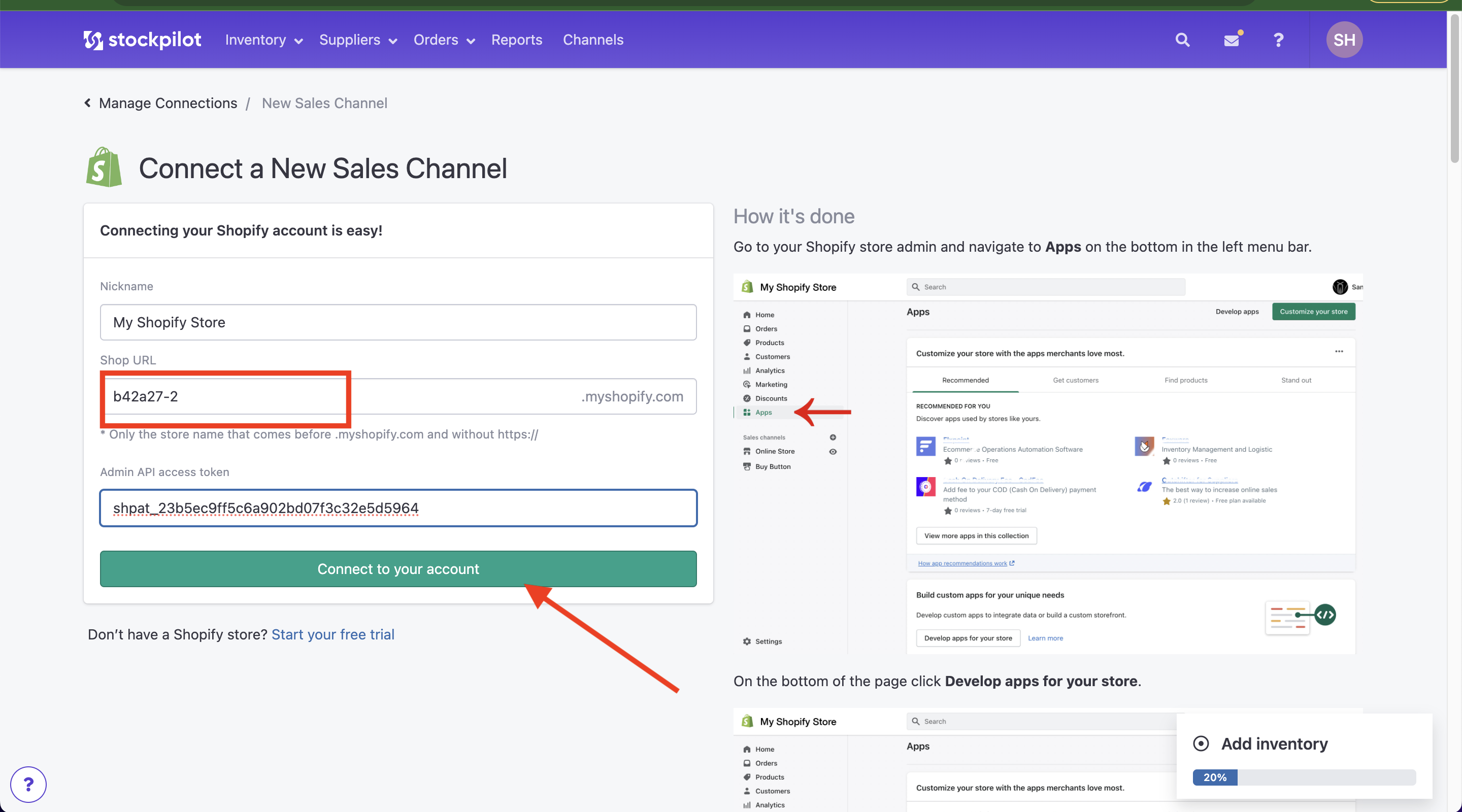Click back chevron before Manage Connections
Image resolution: width=1462 pixels, height=812 pixels.
pos(87,103)
